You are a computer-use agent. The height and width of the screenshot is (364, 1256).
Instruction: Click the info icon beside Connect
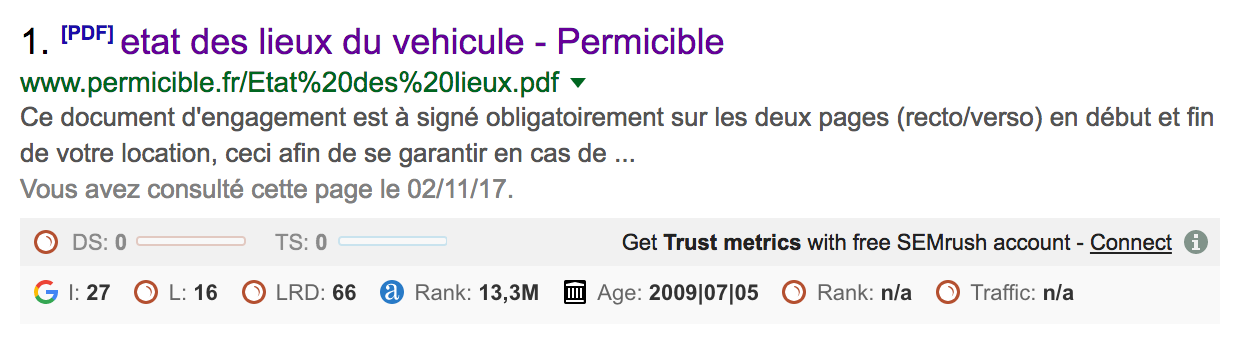(1196, 242)
